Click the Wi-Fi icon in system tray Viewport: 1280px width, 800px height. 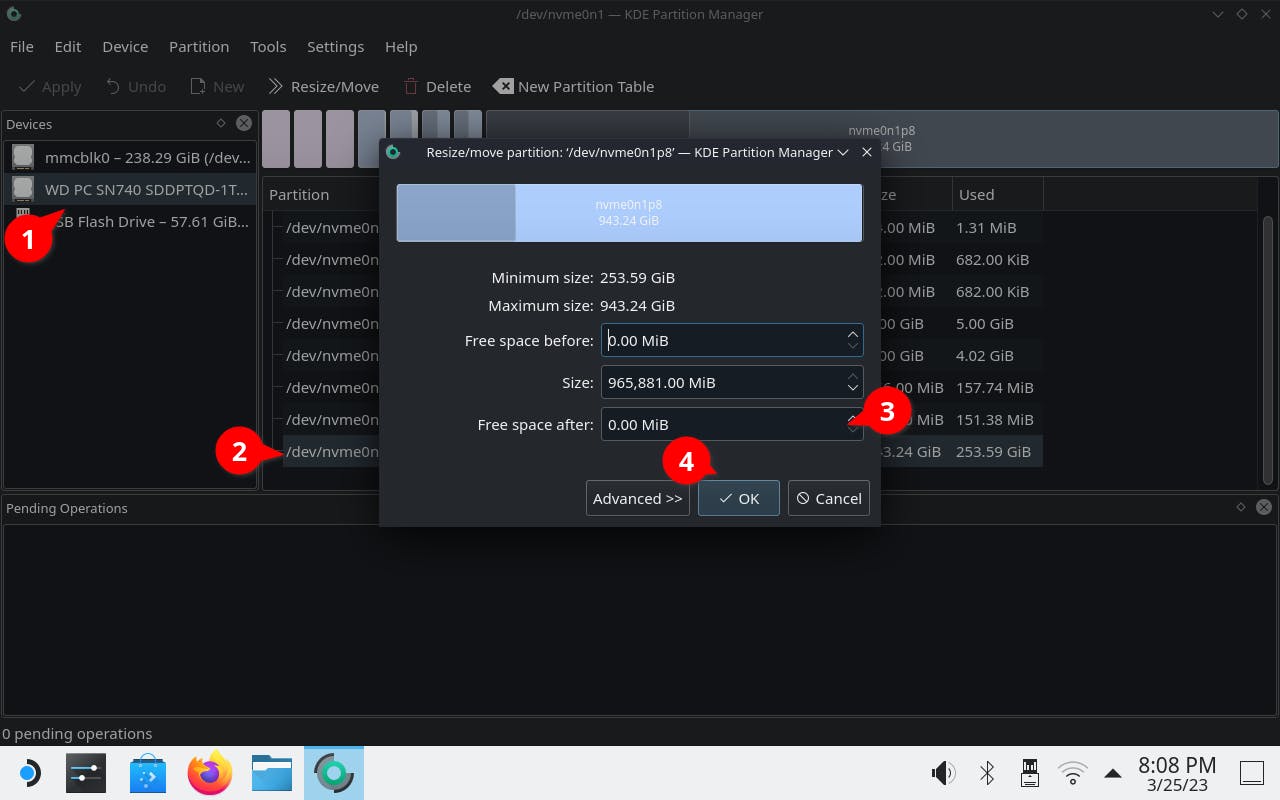(x=1073, y=773)
